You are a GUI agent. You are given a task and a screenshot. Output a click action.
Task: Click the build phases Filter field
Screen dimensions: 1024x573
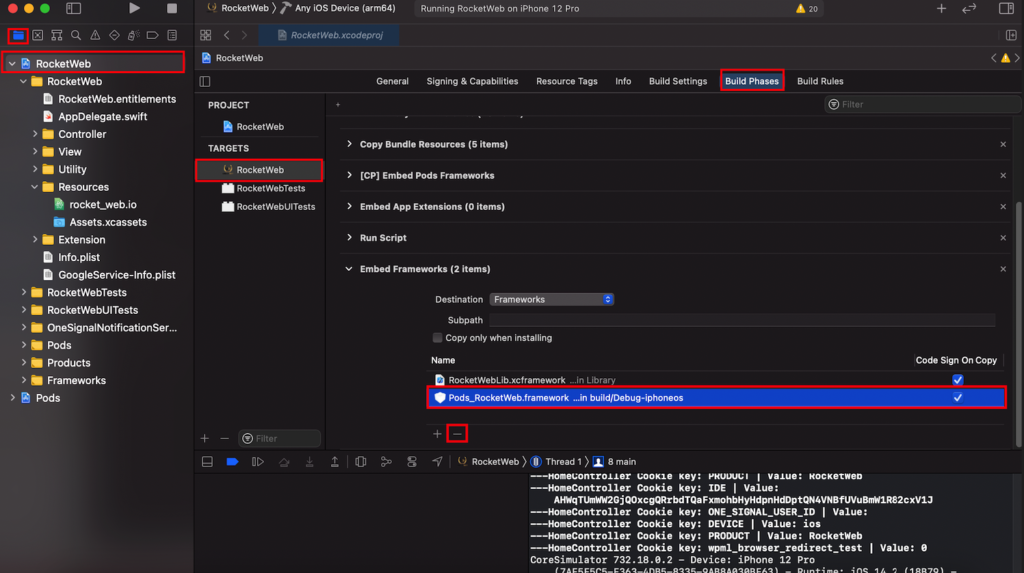pyautogui.click(x=921, y=105)
